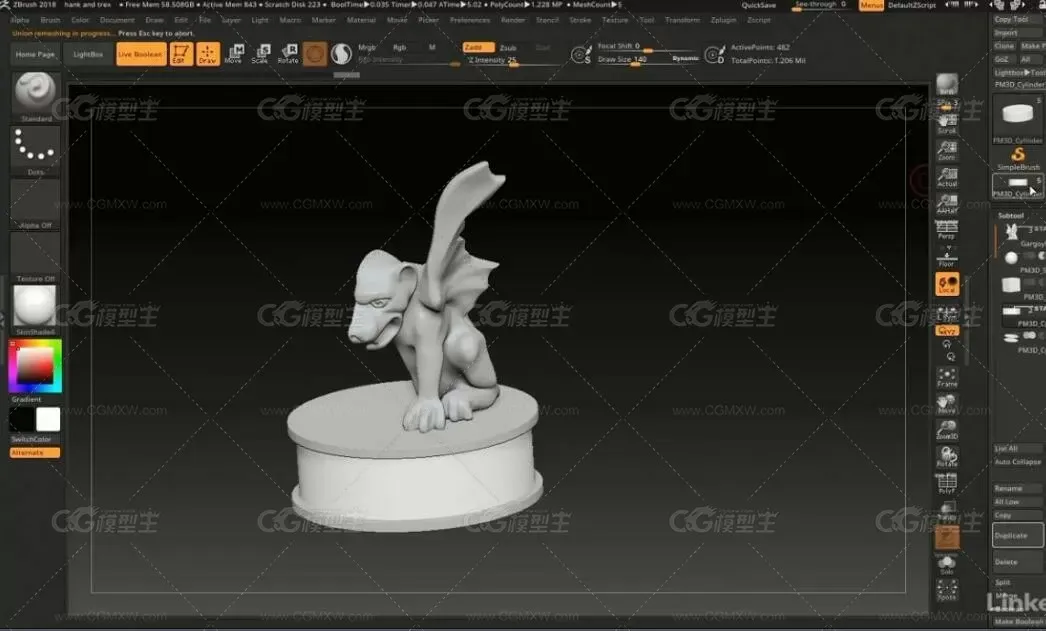Image resolution: width=1046 pixels, height=631 pixels.
Task: Toggle Mrgb channel
Action: point(367,47)
